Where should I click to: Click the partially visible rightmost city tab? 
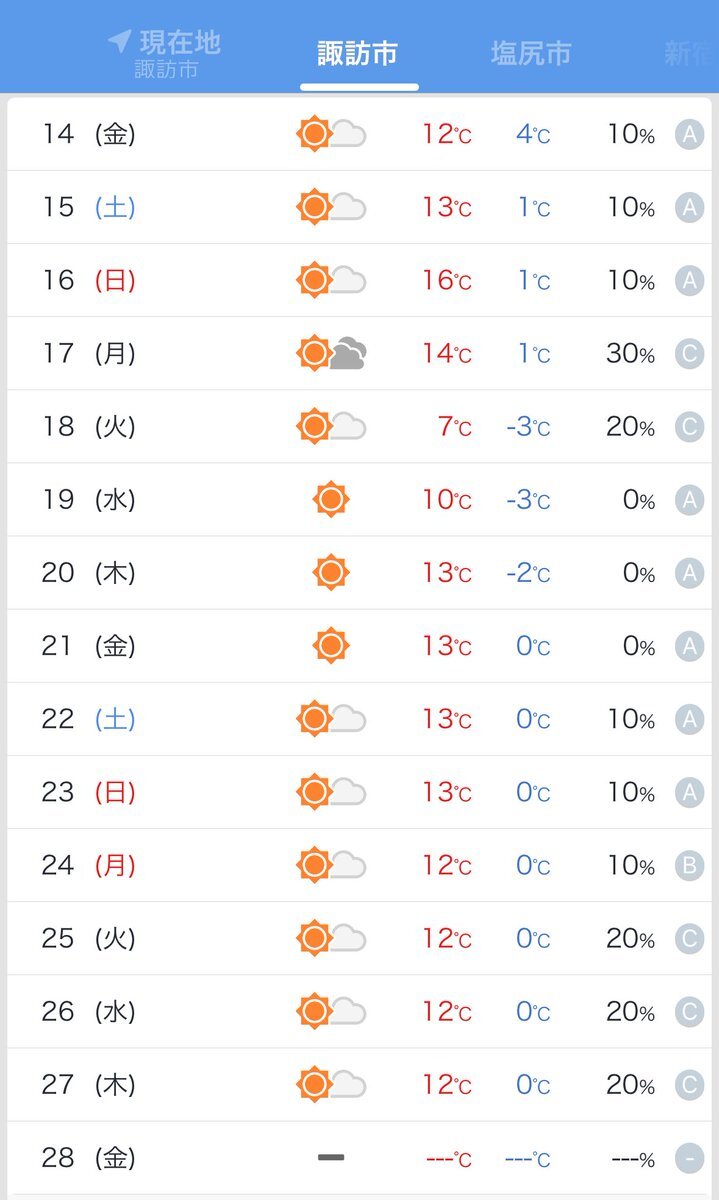(690, 53)
